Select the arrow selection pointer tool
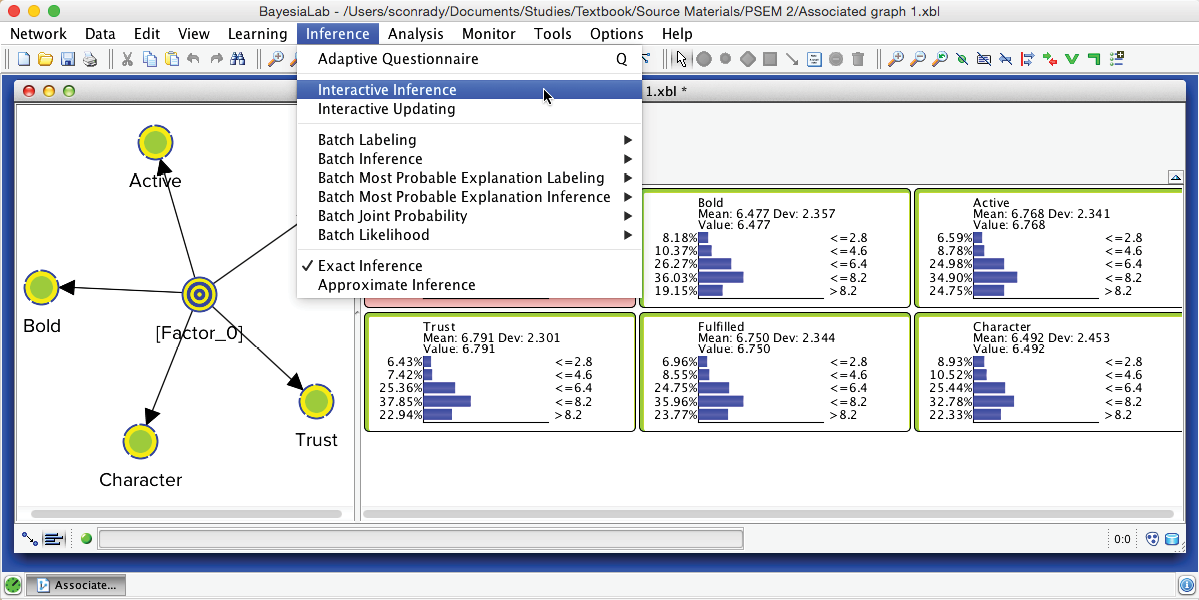This screenshot has height=600, width=1199. point(682,59)
